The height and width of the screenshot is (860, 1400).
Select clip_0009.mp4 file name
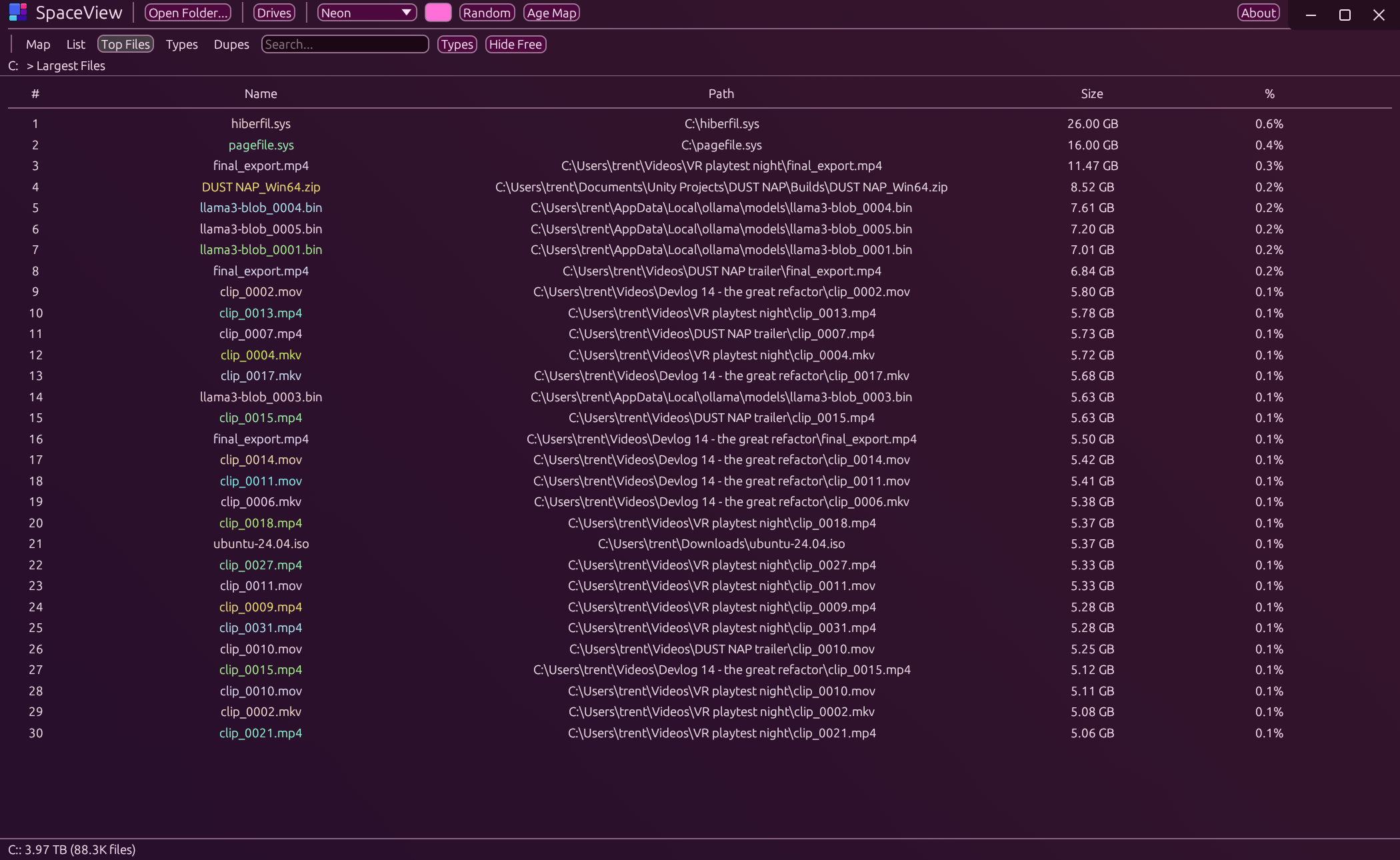tap(261, 607)
